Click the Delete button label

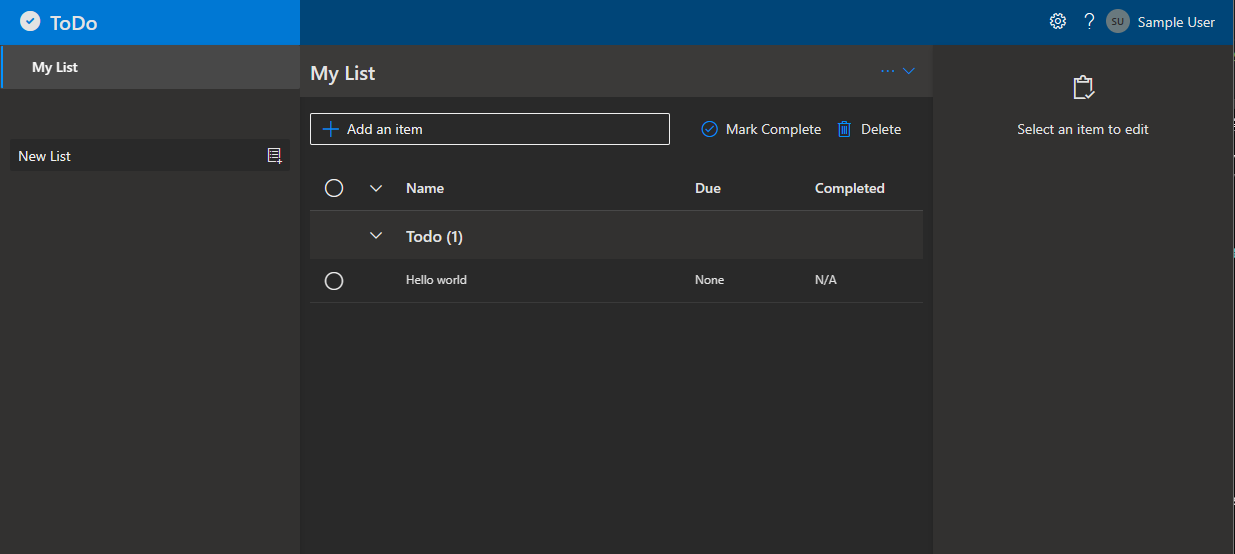pyautogui.click(x=881, y=129)
